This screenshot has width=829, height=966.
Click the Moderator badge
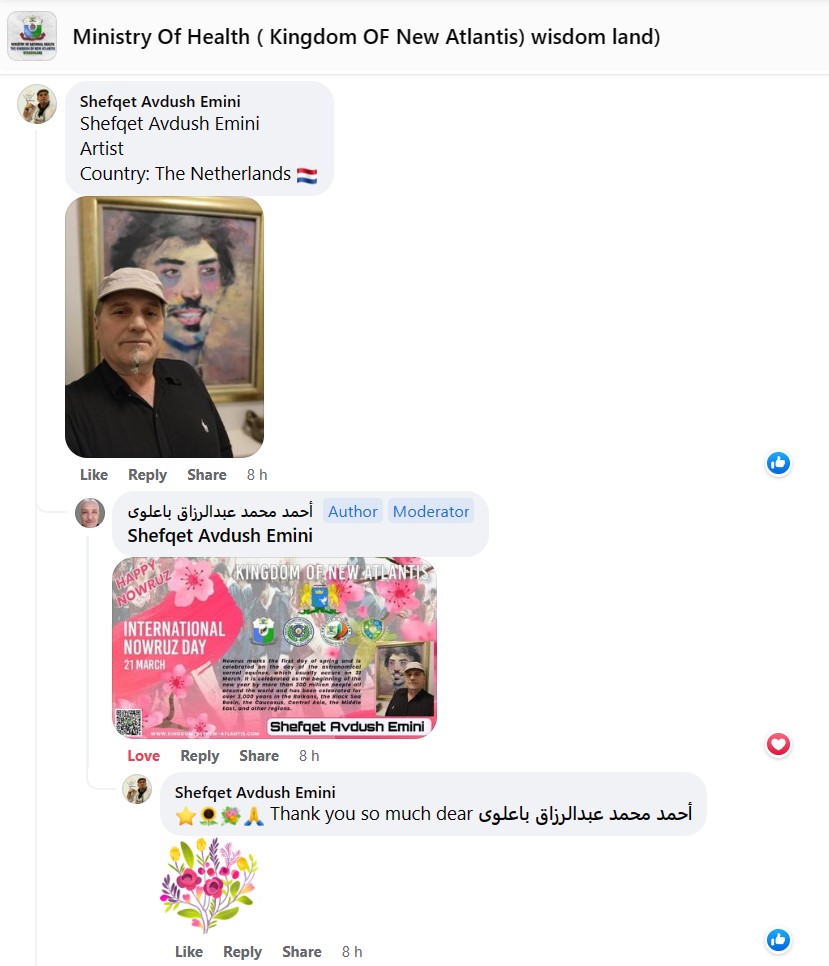(431, 511)
